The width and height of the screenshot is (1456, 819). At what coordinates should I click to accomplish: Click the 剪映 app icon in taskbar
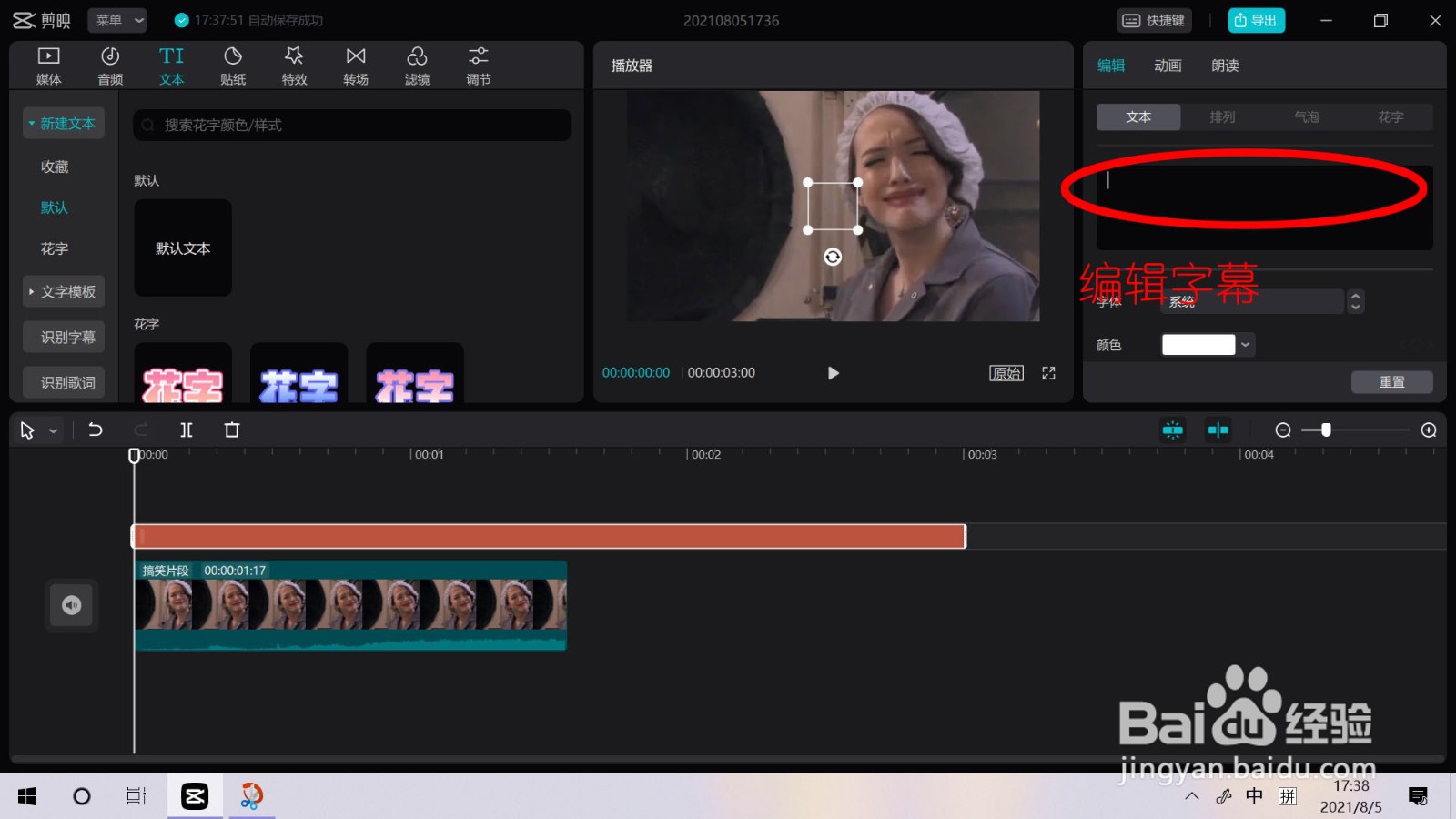point(195,797)
